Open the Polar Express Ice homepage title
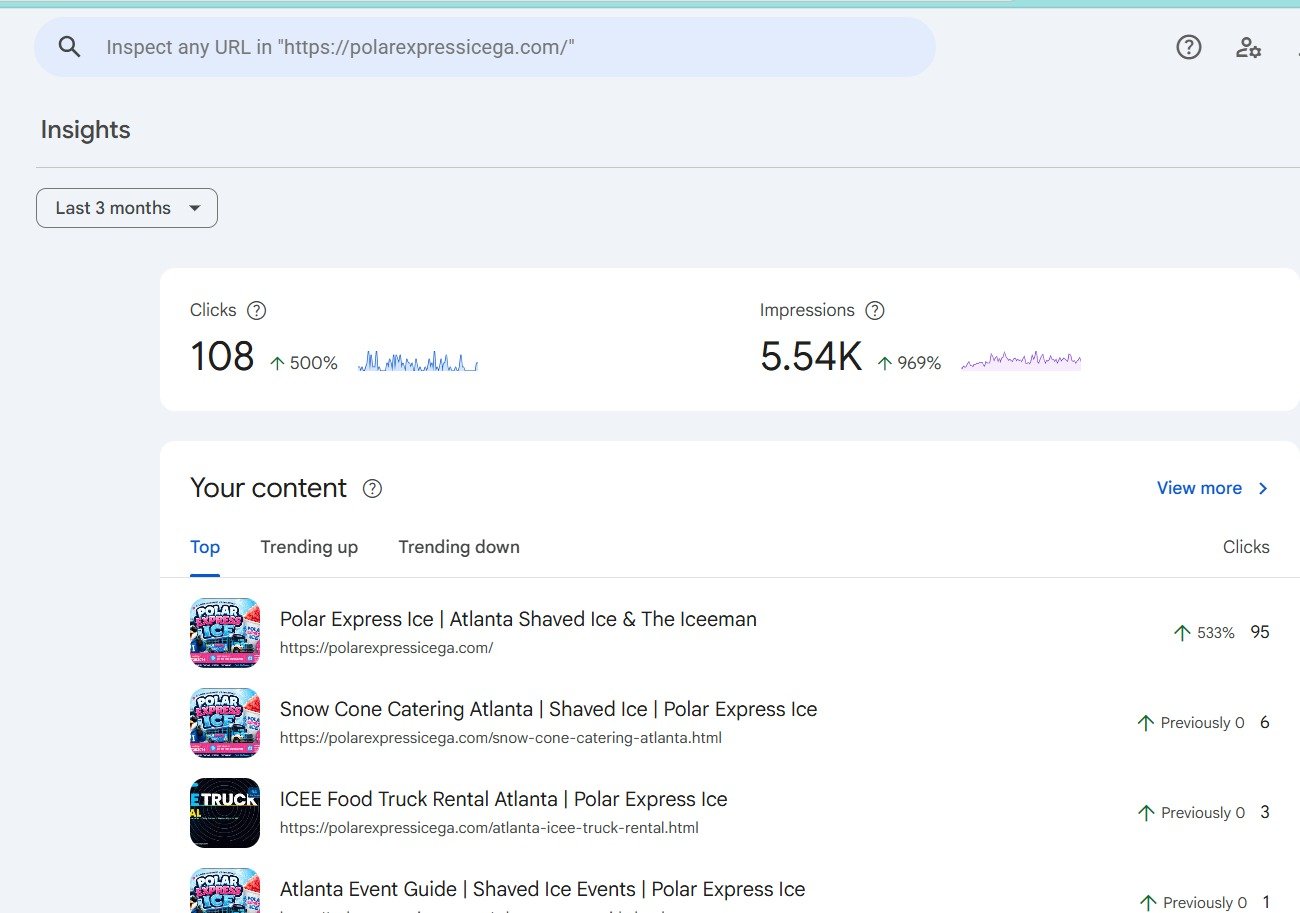This screenshot has height=913, width=1300. (x=518, y=619)
